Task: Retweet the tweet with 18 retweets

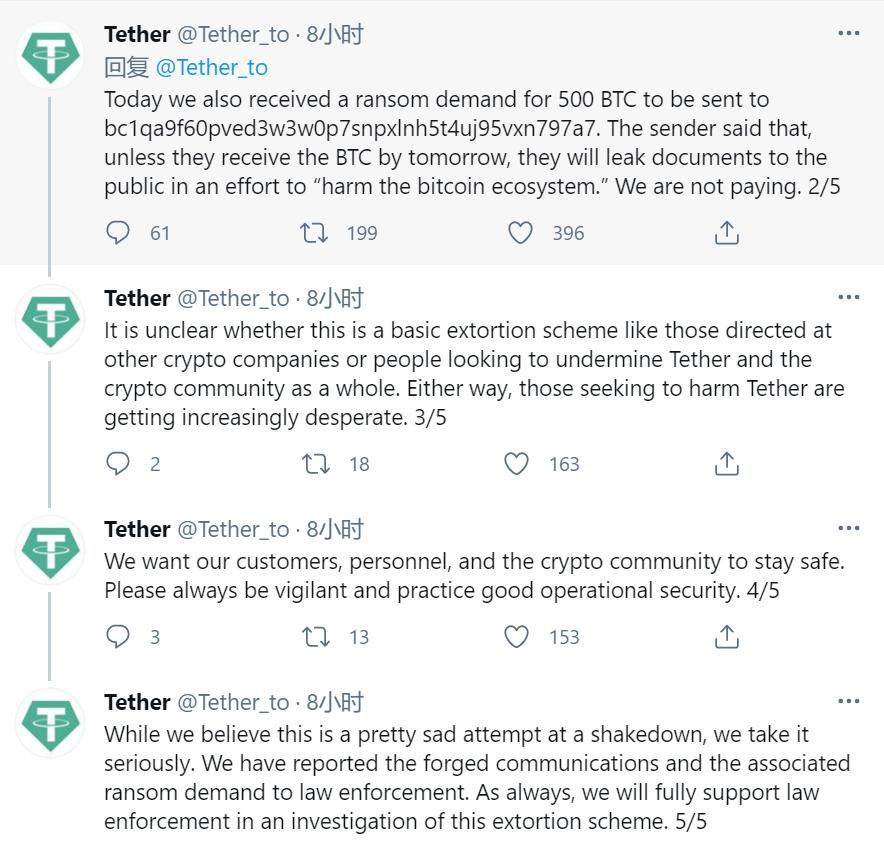Action: point(316,464)
